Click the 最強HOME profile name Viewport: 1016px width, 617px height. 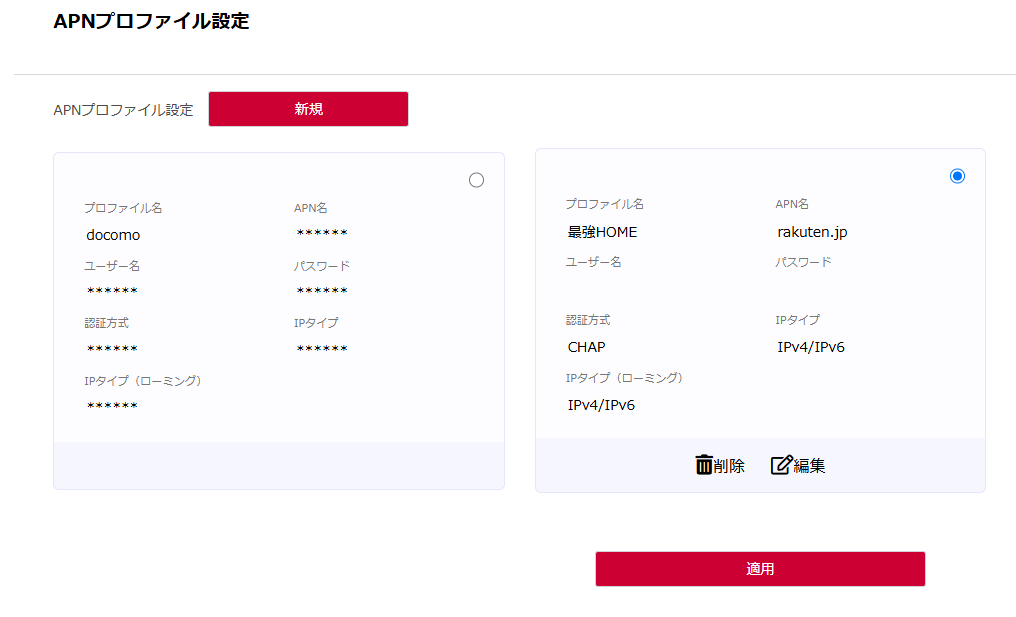602,232
